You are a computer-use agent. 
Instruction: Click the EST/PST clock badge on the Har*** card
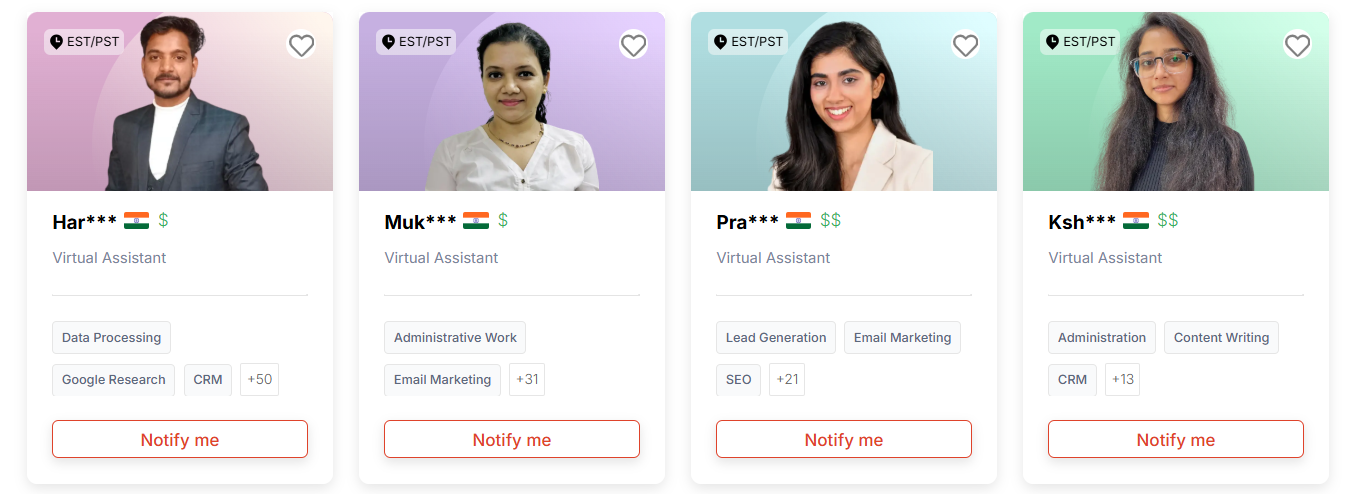[x=83, y=42]
